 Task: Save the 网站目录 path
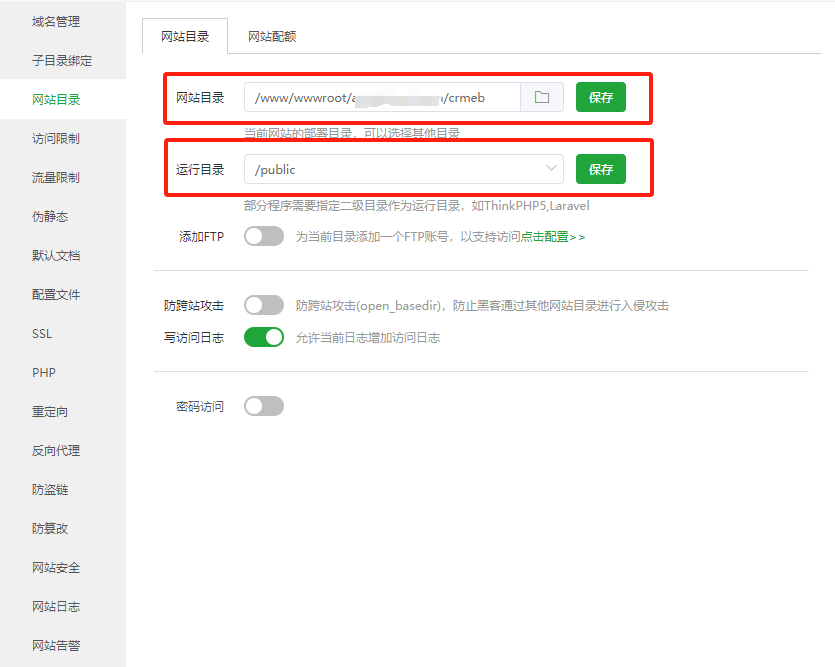pos(600,97)
